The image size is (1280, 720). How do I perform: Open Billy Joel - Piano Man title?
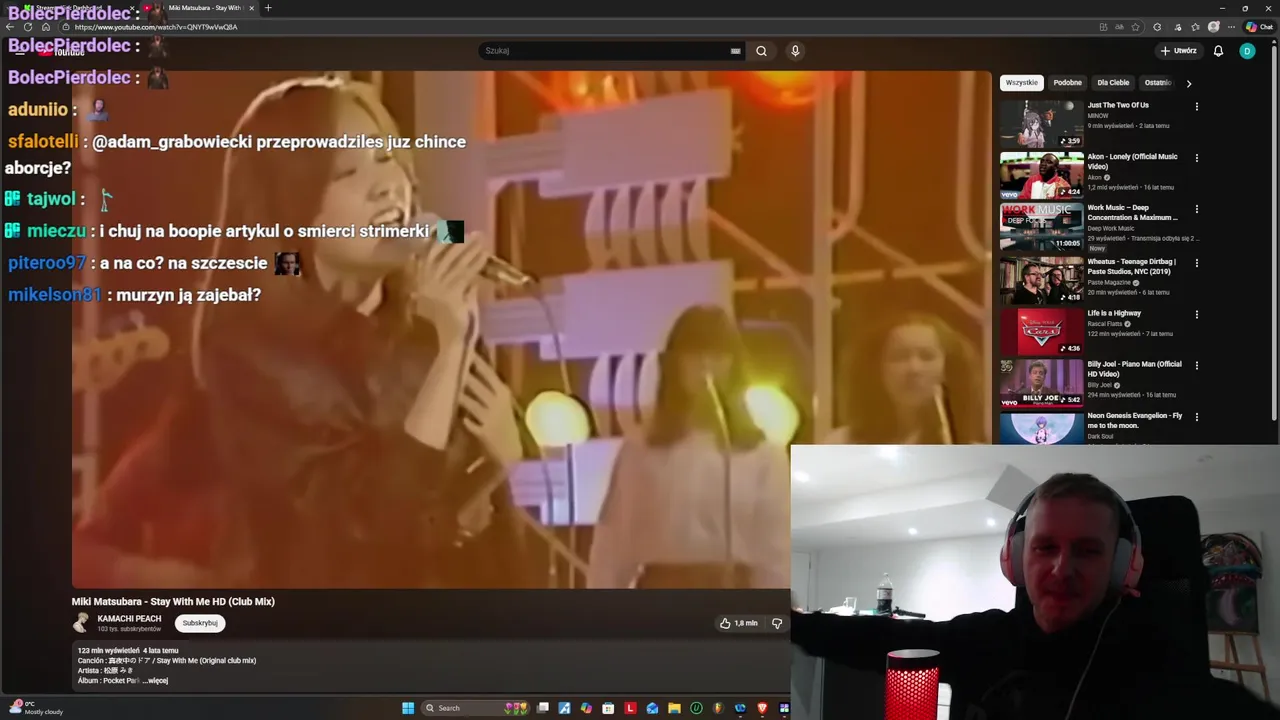pyautogui.click(x=1135, y=369)
